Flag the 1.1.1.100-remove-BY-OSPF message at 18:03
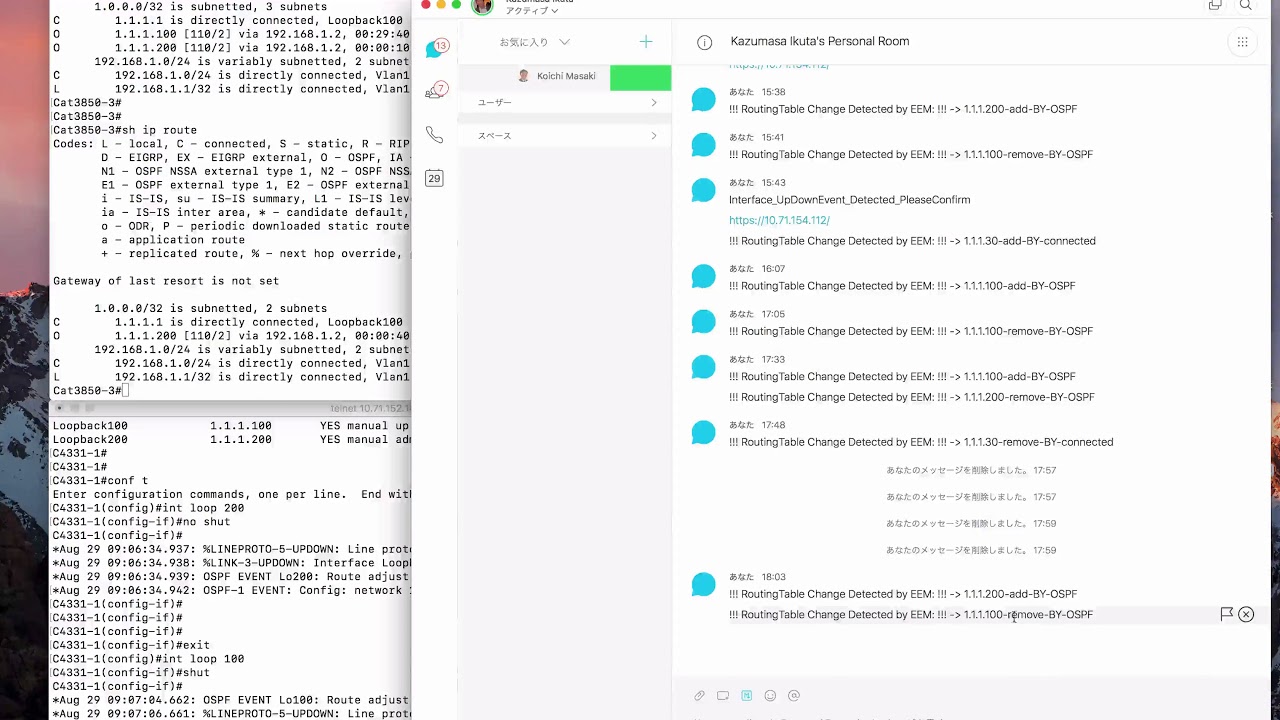 (1226, 614)
